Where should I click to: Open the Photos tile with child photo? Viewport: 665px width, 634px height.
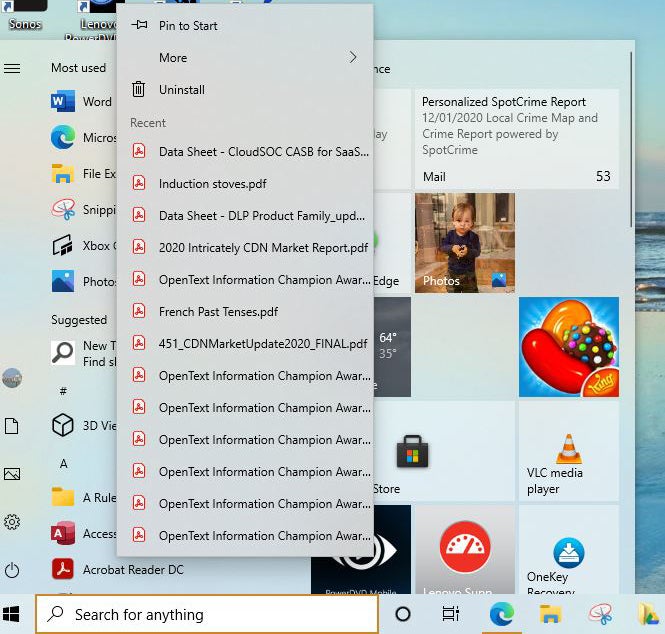(x=465, y=243)
